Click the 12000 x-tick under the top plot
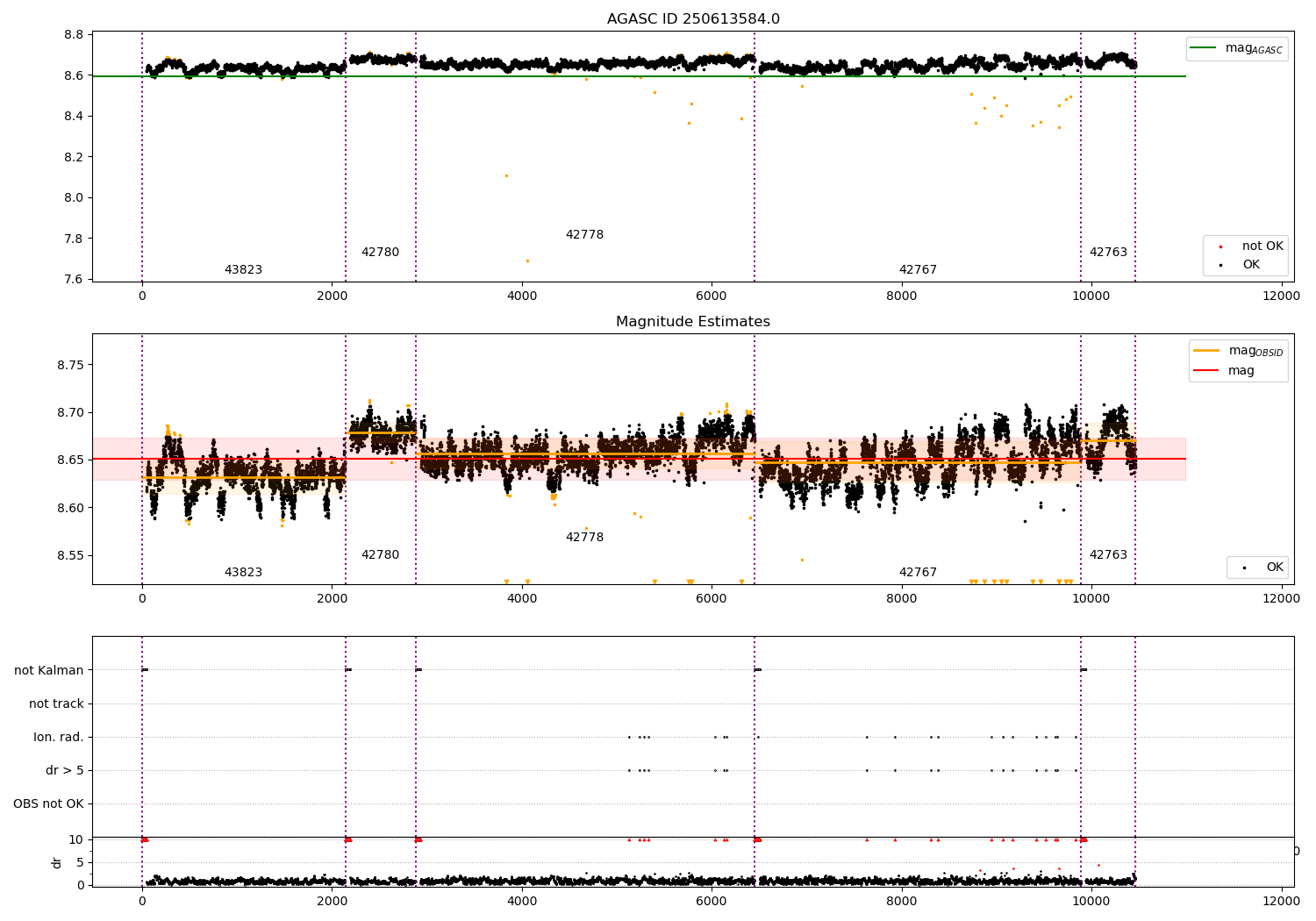Screen dimensions: 1316x921 pyautogui.click(x=1281, y=296)
